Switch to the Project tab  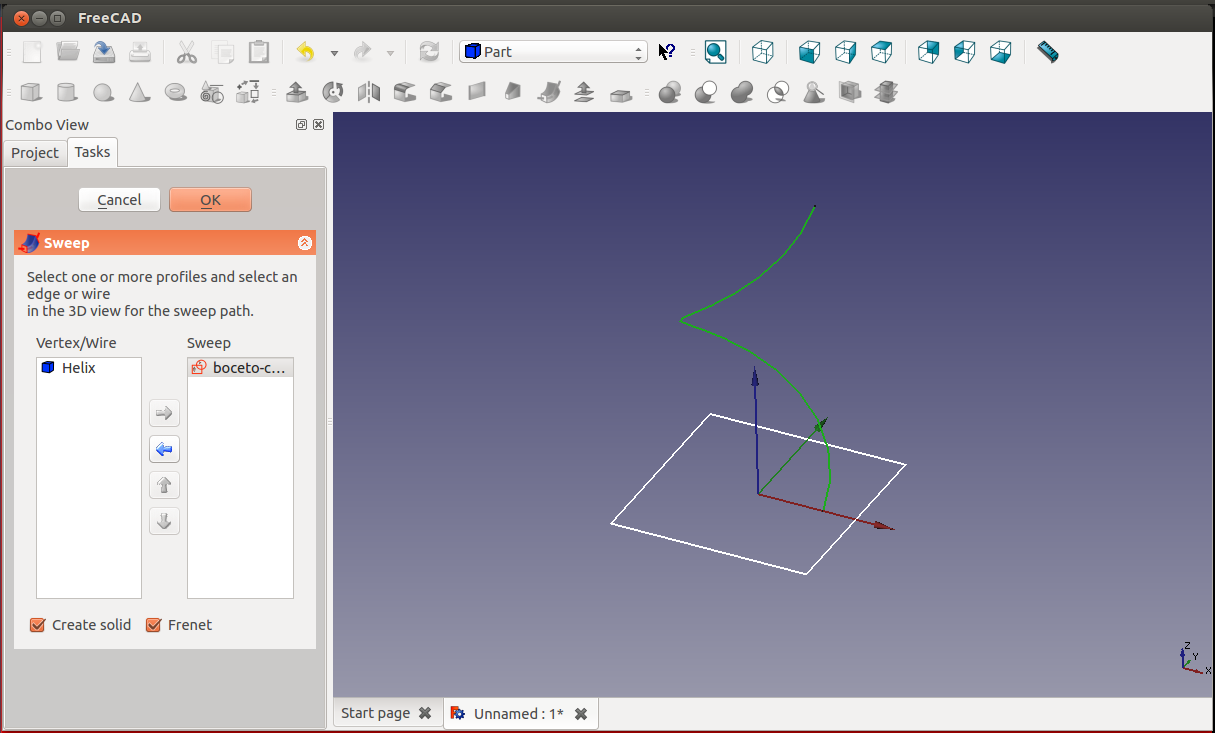click(35, 153)
